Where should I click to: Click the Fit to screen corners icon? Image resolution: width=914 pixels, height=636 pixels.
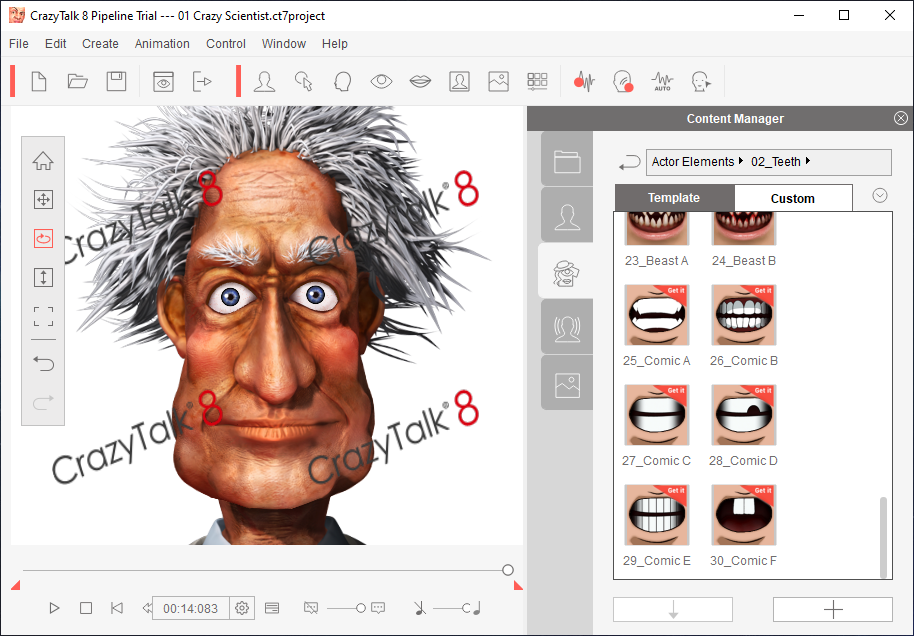tap(43, 317)
